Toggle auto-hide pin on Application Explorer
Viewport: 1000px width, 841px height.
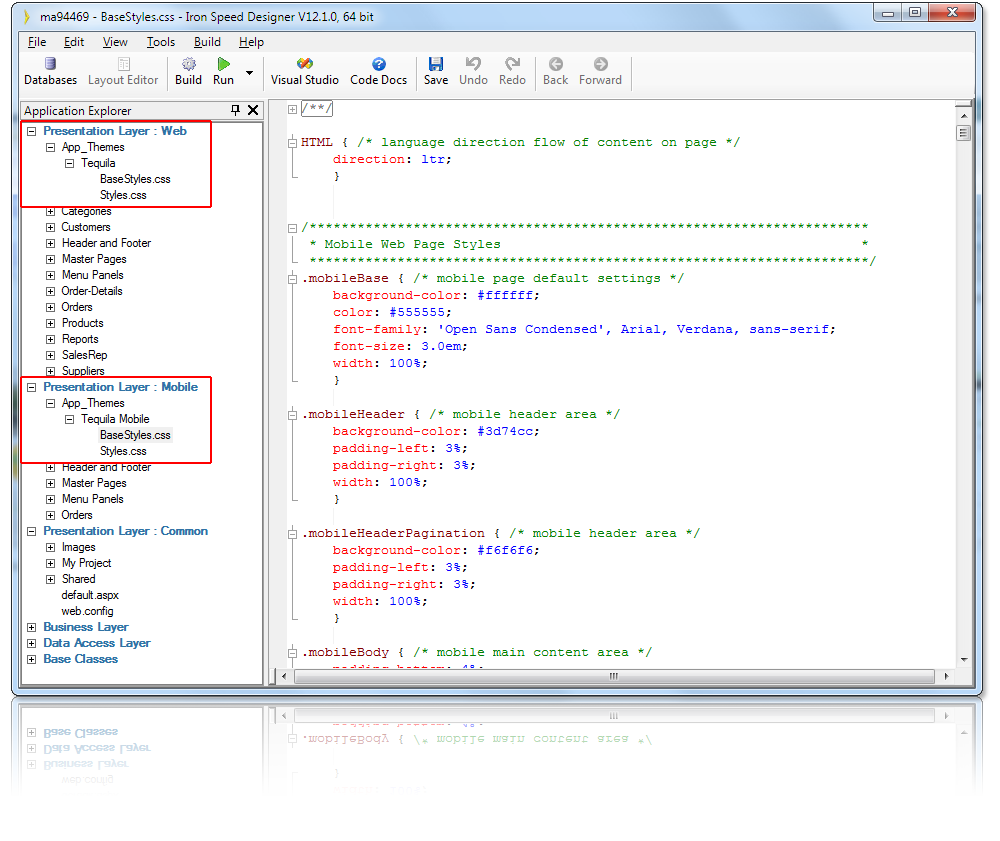click(x=237, y=110)
